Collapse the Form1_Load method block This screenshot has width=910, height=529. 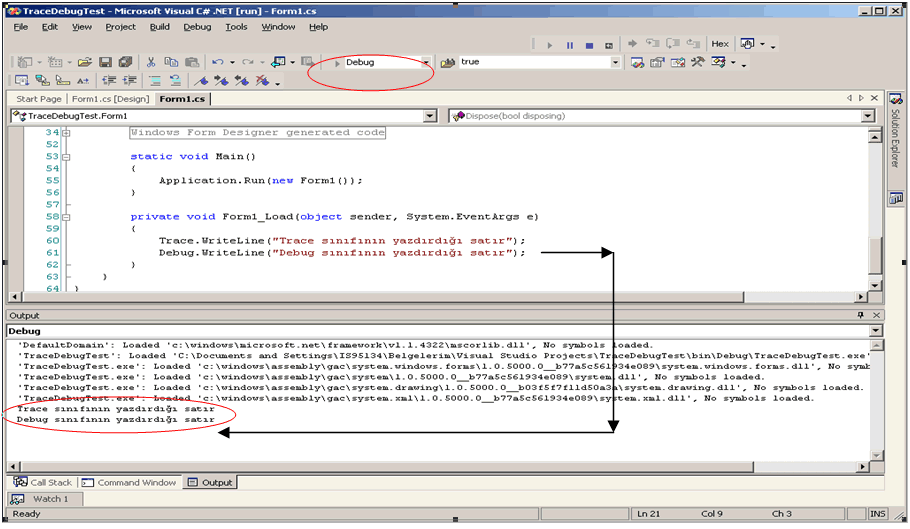66,218
